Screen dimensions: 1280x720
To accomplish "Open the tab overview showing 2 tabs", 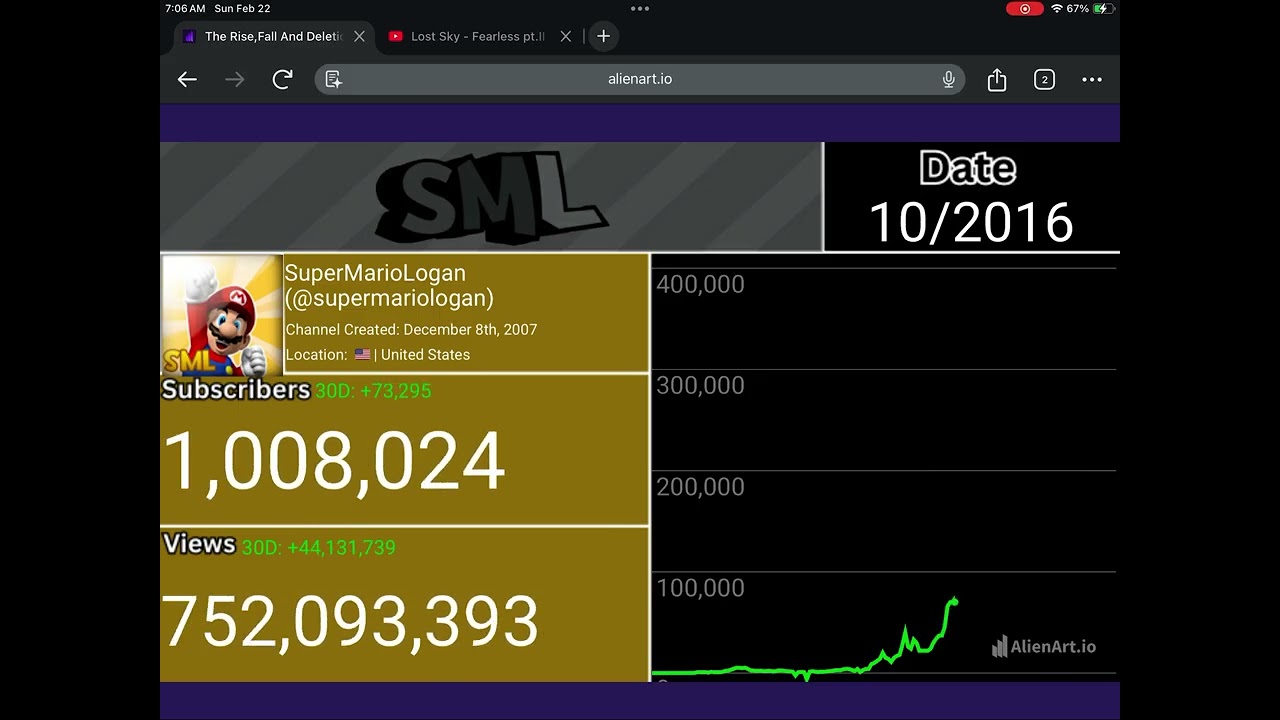I will click(1044, 80).
